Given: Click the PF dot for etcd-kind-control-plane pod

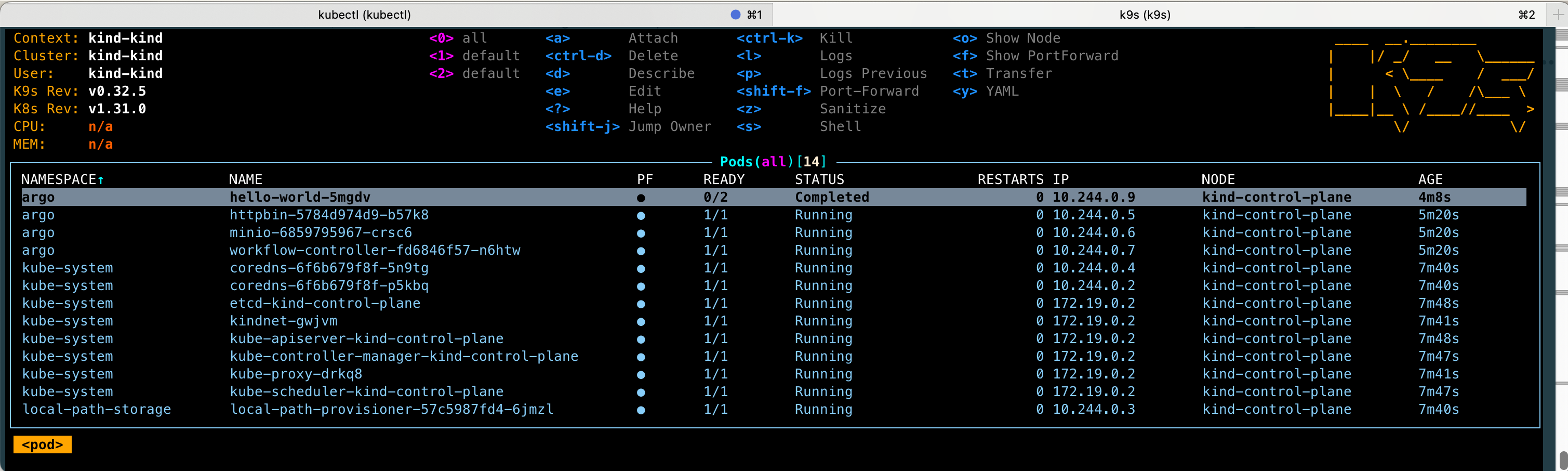Looking at the screenshot, I should (642, 303).
